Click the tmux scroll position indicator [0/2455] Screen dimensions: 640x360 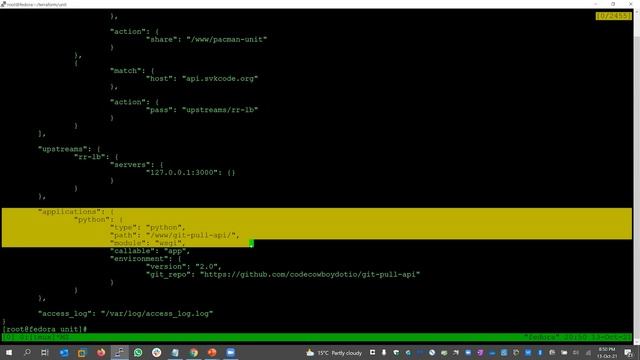[613, 16]
